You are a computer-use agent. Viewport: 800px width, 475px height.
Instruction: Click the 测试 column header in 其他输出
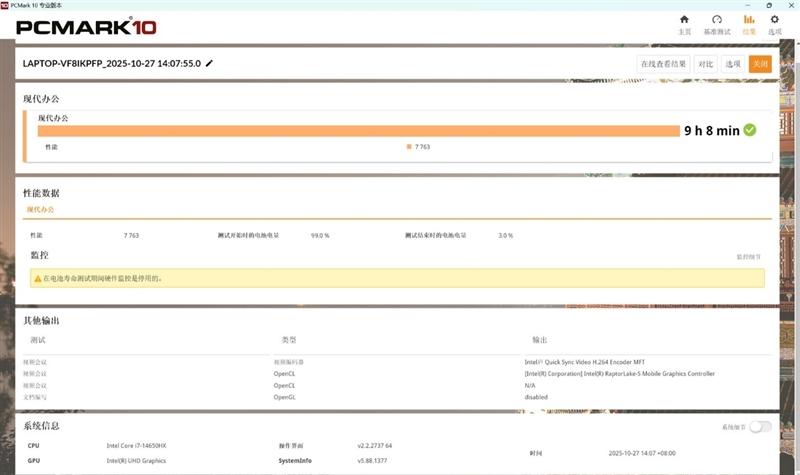(x=38, y=340)
